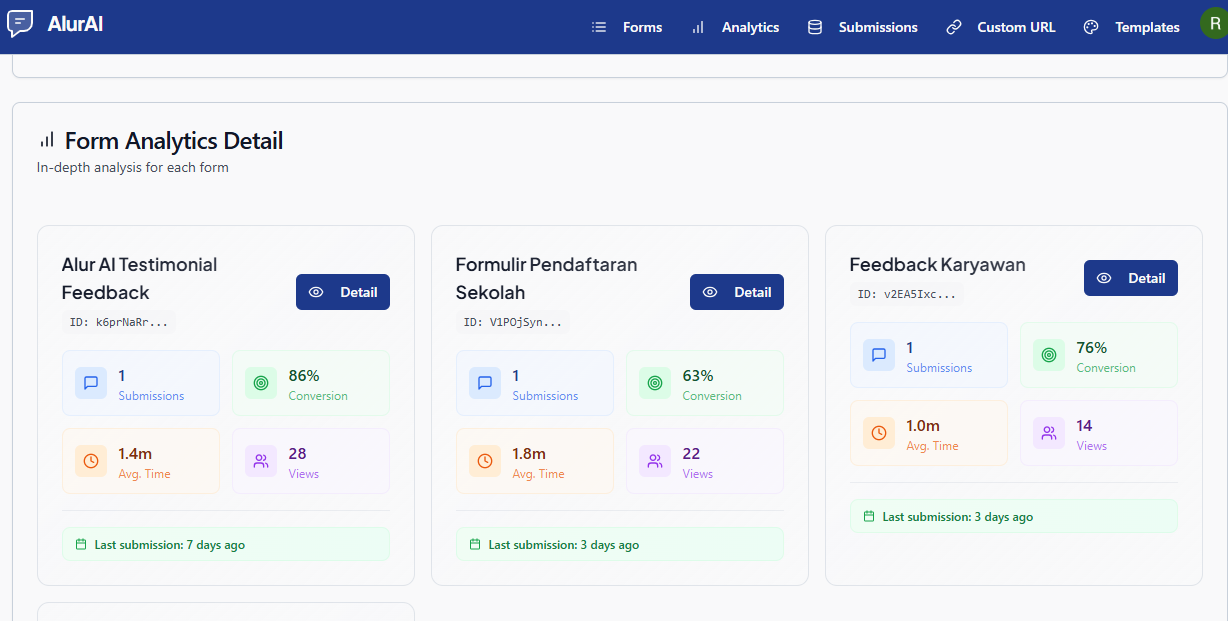Image resolution: width=1228 pixels, height=621 pixels.
Task: Click conversion target icon in Alur AI Testimonial card
Action: 261,383
